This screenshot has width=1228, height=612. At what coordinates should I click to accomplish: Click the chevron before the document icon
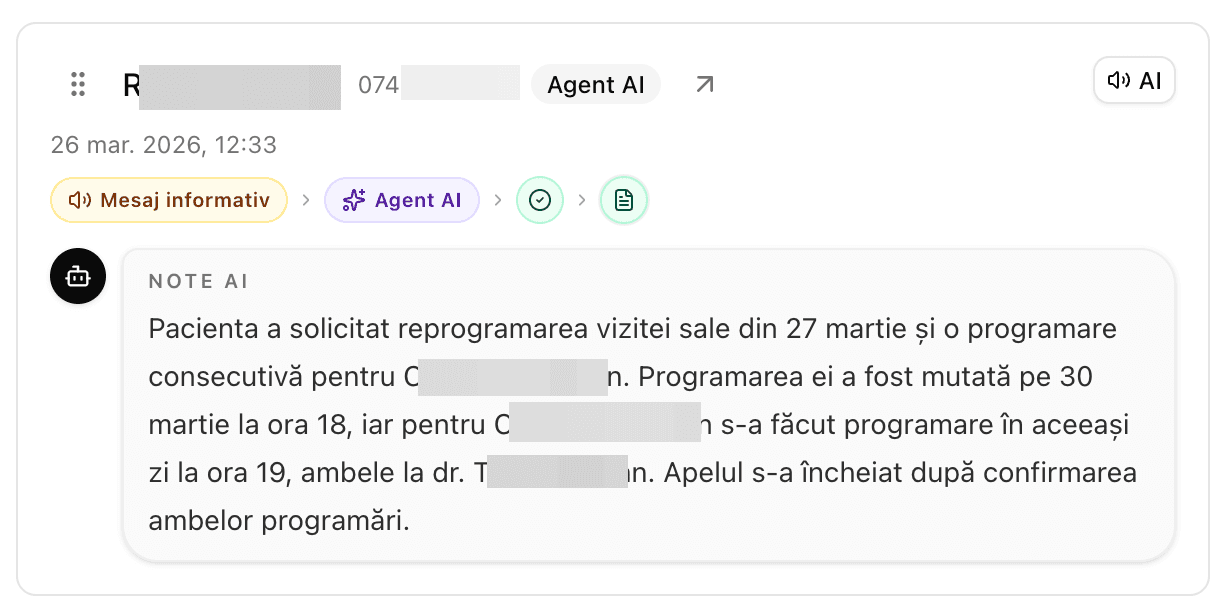pos(581,200)
